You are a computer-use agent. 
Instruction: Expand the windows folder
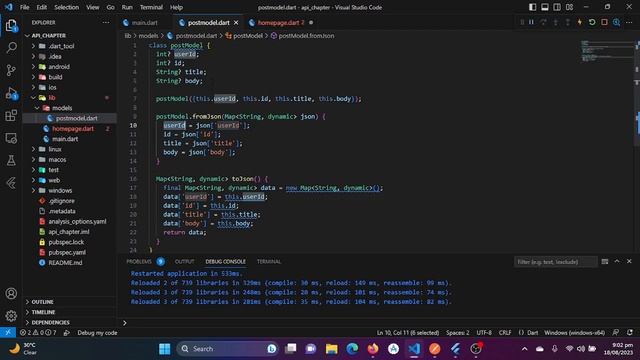pos(60,191)
